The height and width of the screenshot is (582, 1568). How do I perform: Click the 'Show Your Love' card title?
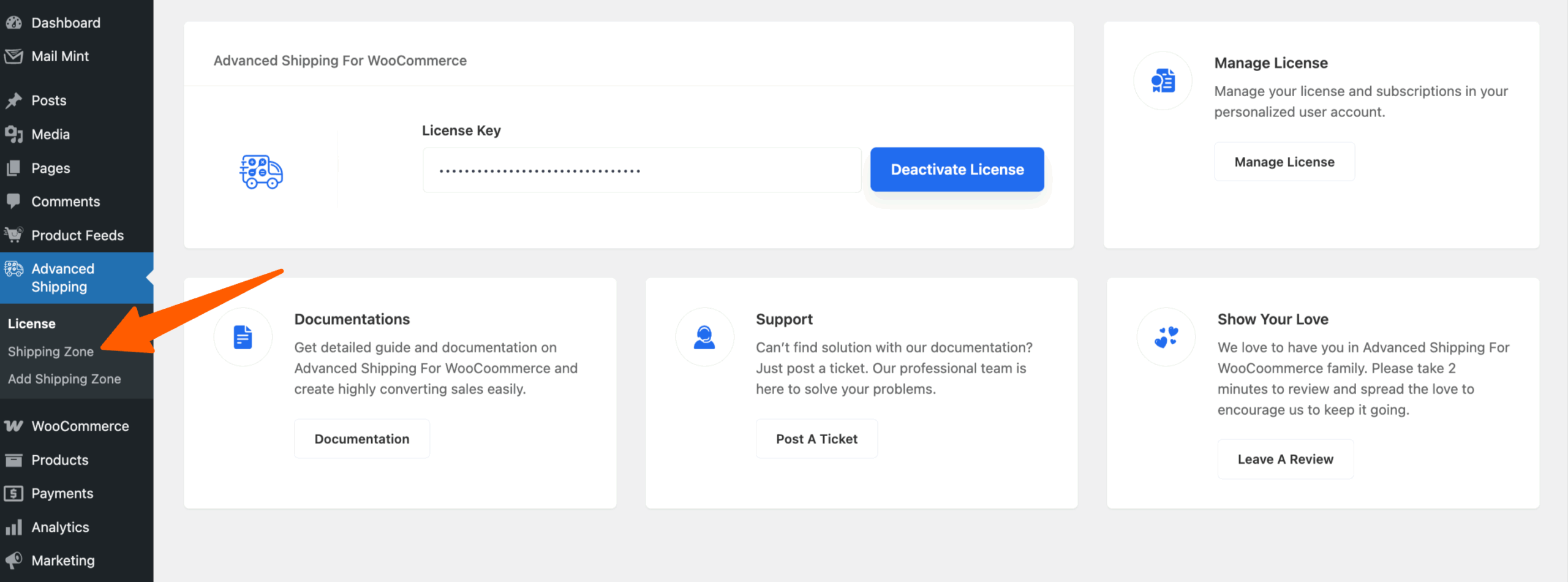pos(1273,319)
